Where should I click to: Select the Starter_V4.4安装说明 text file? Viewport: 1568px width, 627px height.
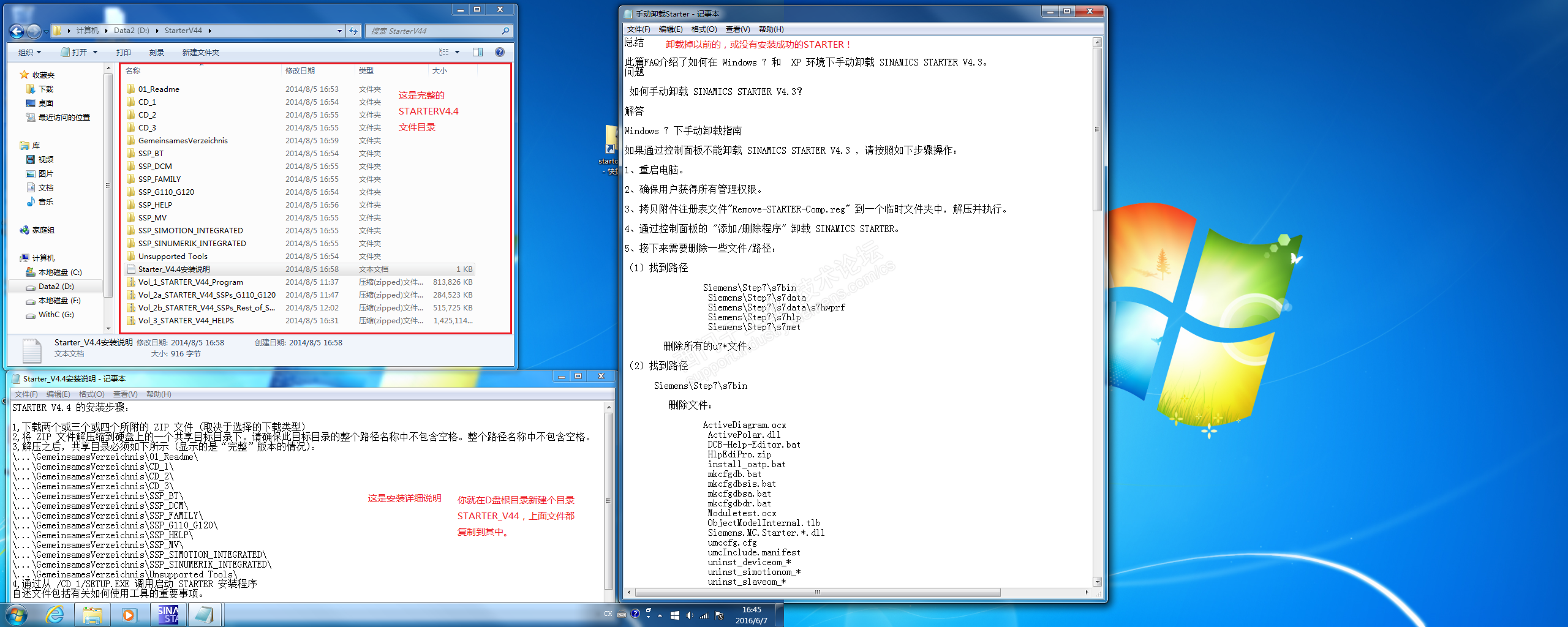(x=174, y=269)
